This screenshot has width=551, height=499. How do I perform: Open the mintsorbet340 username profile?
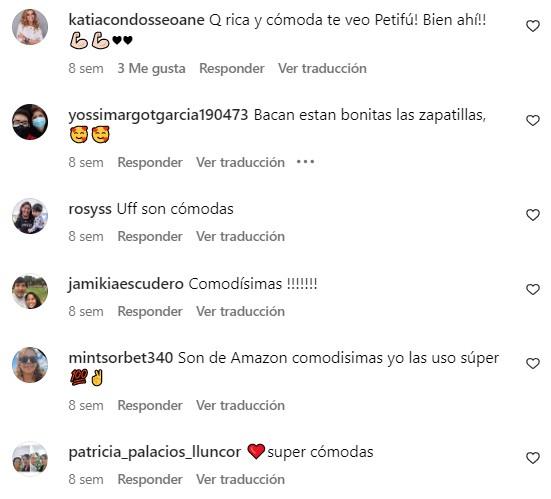(x=121, y=358)
